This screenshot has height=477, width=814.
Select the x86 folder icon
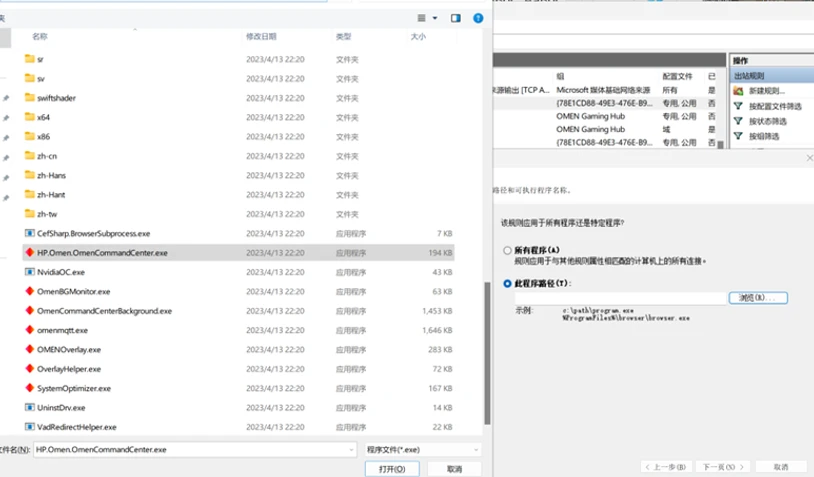[30, 137]
